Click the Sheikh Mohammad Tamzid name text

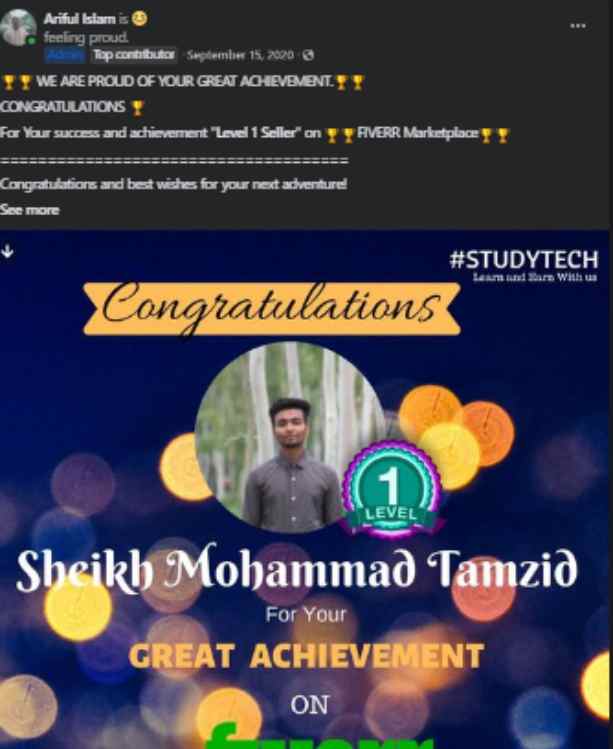pyautogui.click(x=297, y=569)
